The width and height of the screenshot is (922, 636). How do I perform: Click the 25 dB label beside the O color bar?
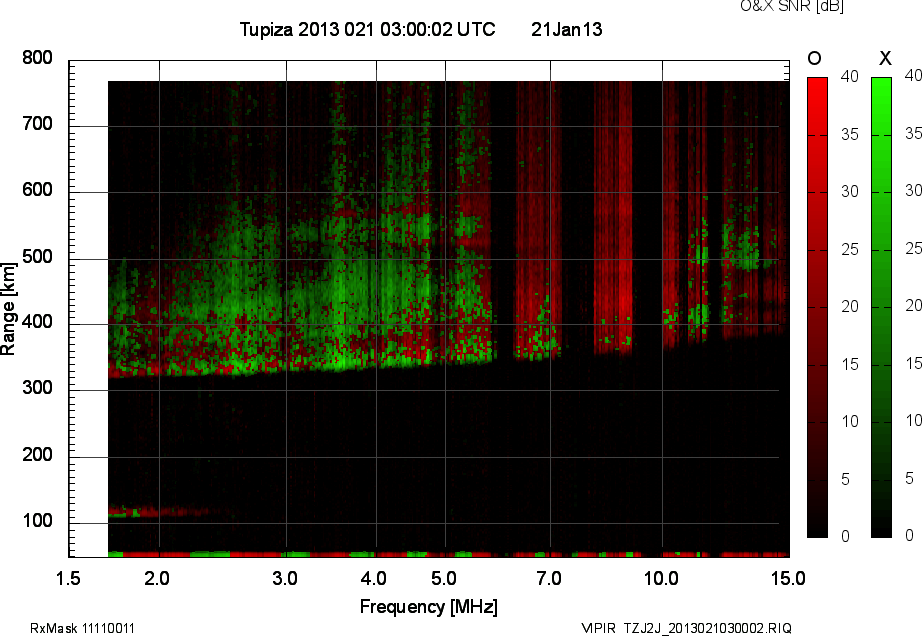(x=849, y=250)
